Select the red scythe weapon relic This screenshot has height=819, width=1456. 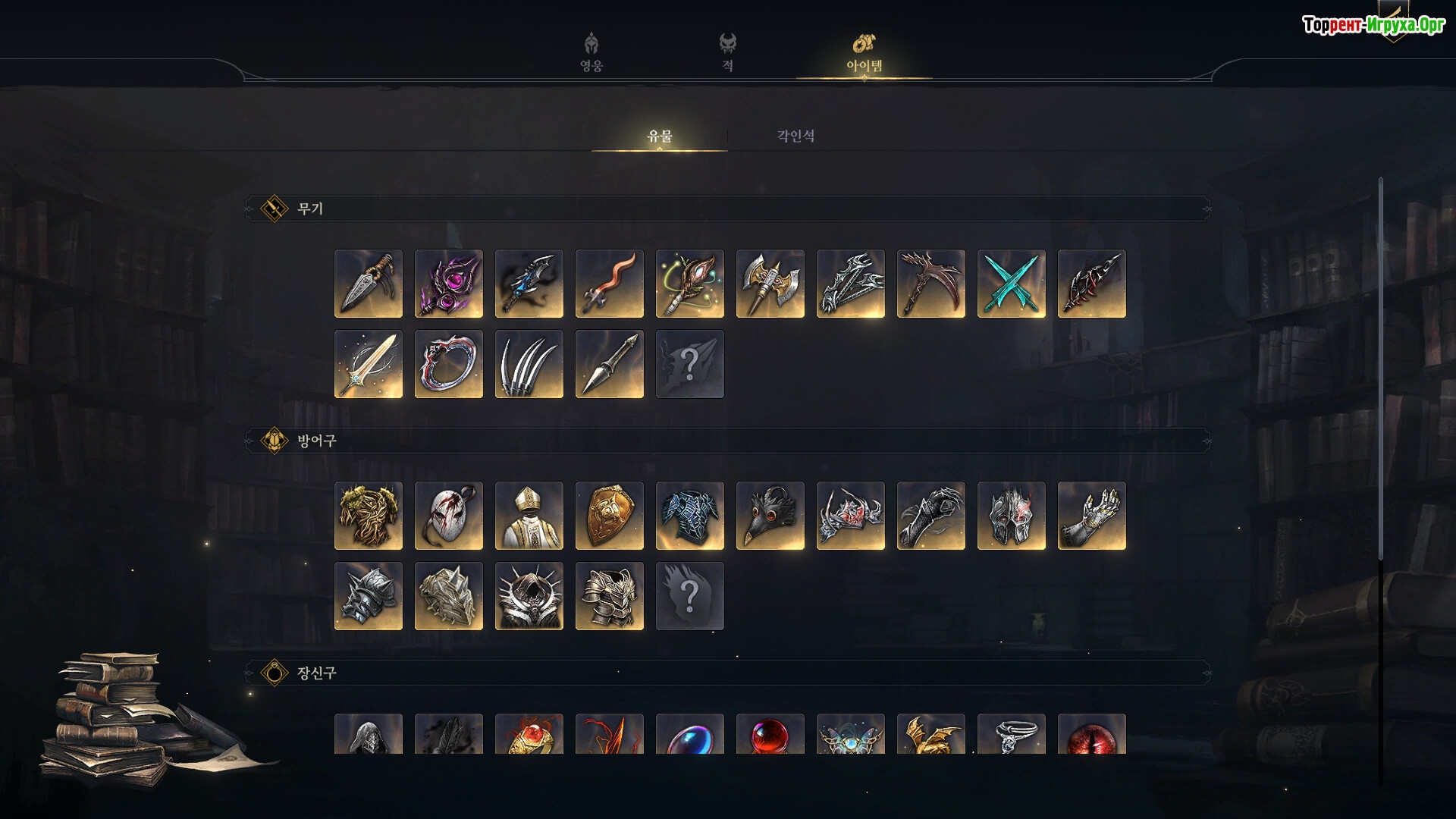931,284
